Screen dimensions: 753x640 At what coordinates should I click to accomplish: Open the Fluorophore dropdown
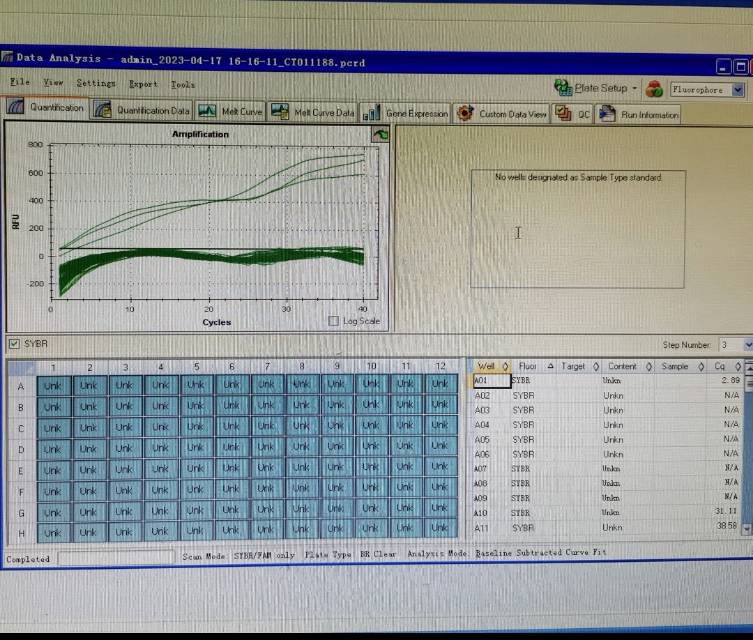(738, 90)
